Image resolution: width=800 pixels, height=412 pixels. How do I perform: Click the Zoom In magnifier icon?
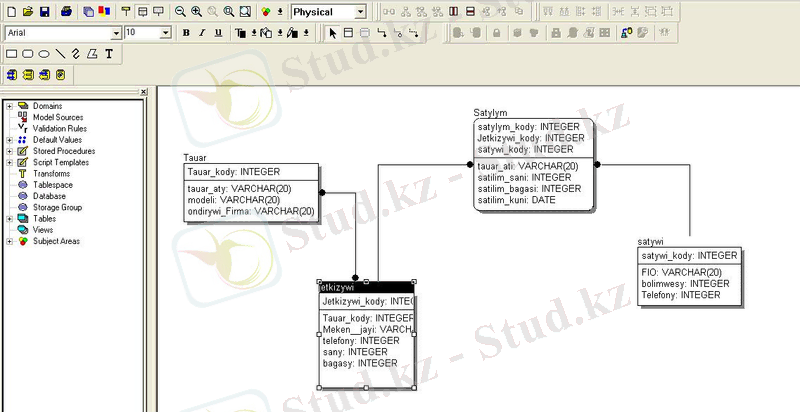(x=196, y=11)
